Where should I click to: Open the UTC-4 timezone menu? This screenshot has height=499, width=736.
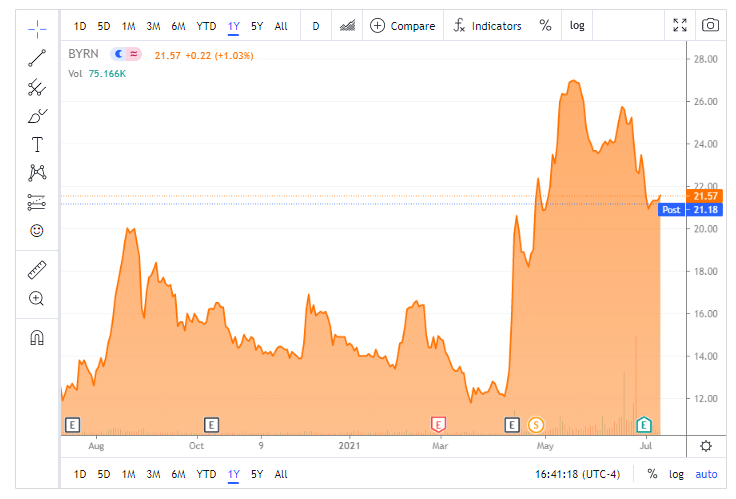point(575,474)
